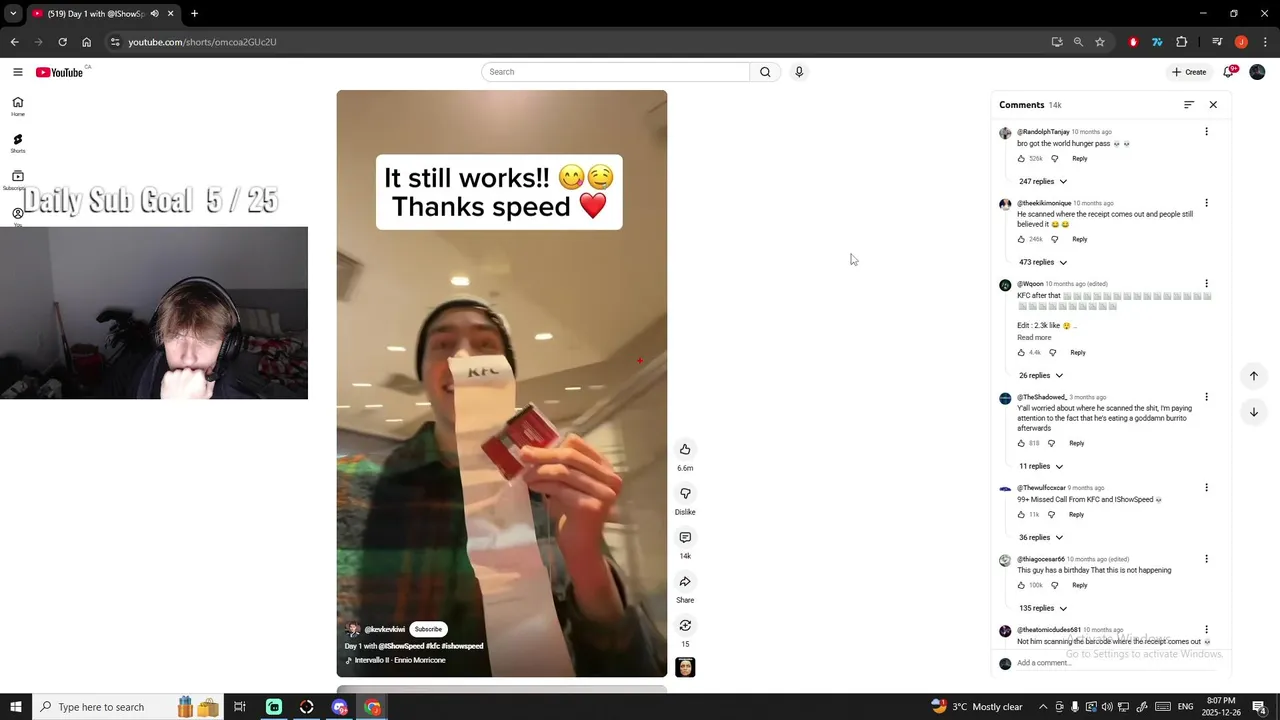
Task: Expand 26 replies under @Wqoon
Action: [1041, 375]
